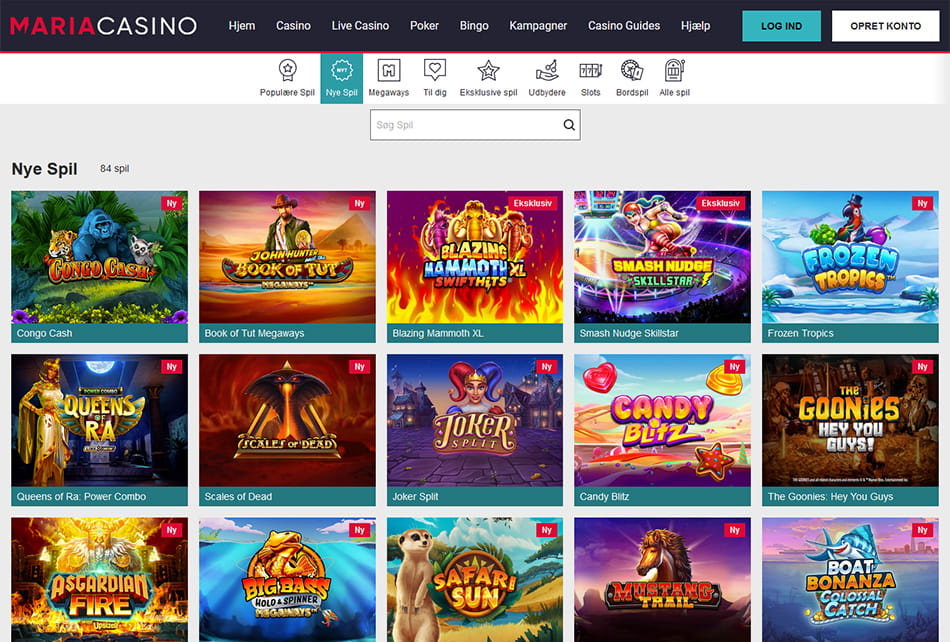Image resolution: width=950 pixels, height=642 pixels.
Task: Click the Maria Casino logo
Action: (x=104, y=25)
